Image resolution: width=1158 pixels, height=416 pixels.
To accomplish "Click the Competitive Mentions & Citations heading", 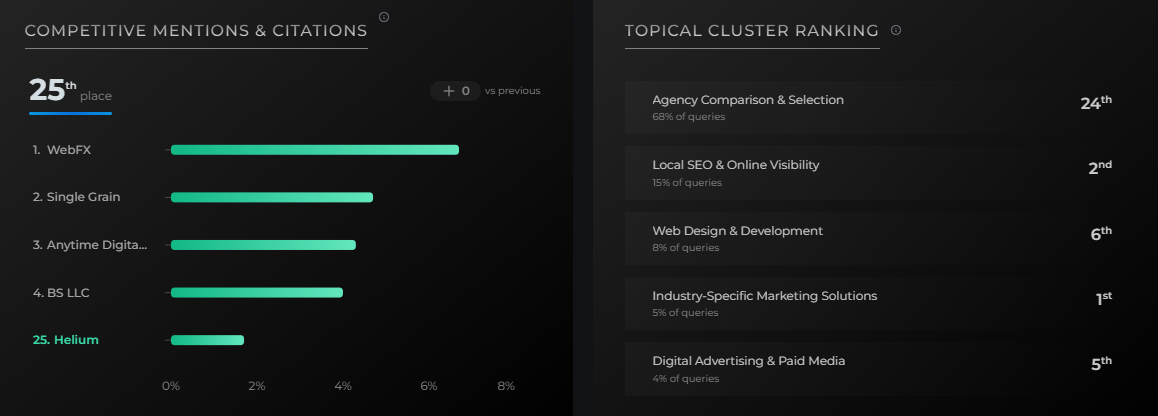I will click(196, 31).
